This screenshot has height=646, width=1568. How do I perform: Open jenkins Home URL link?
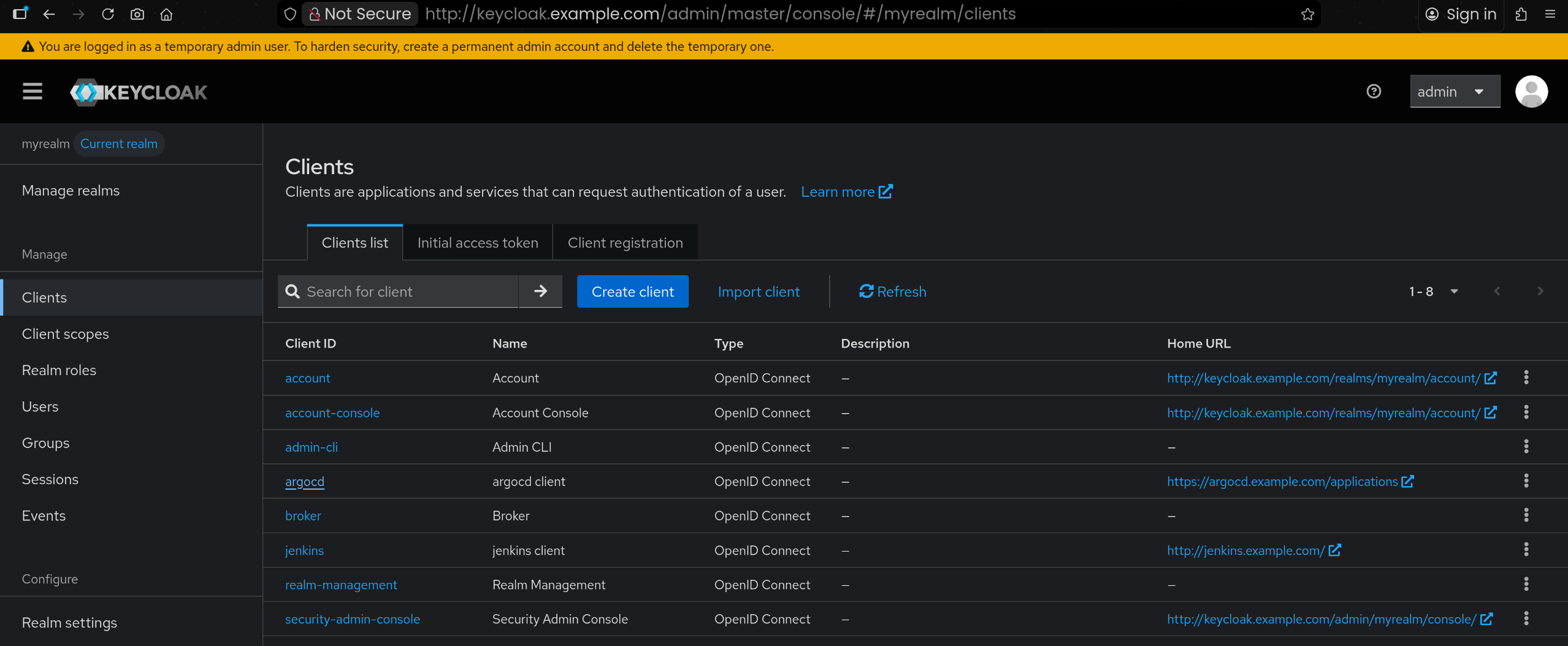(x=1253, y=550)
